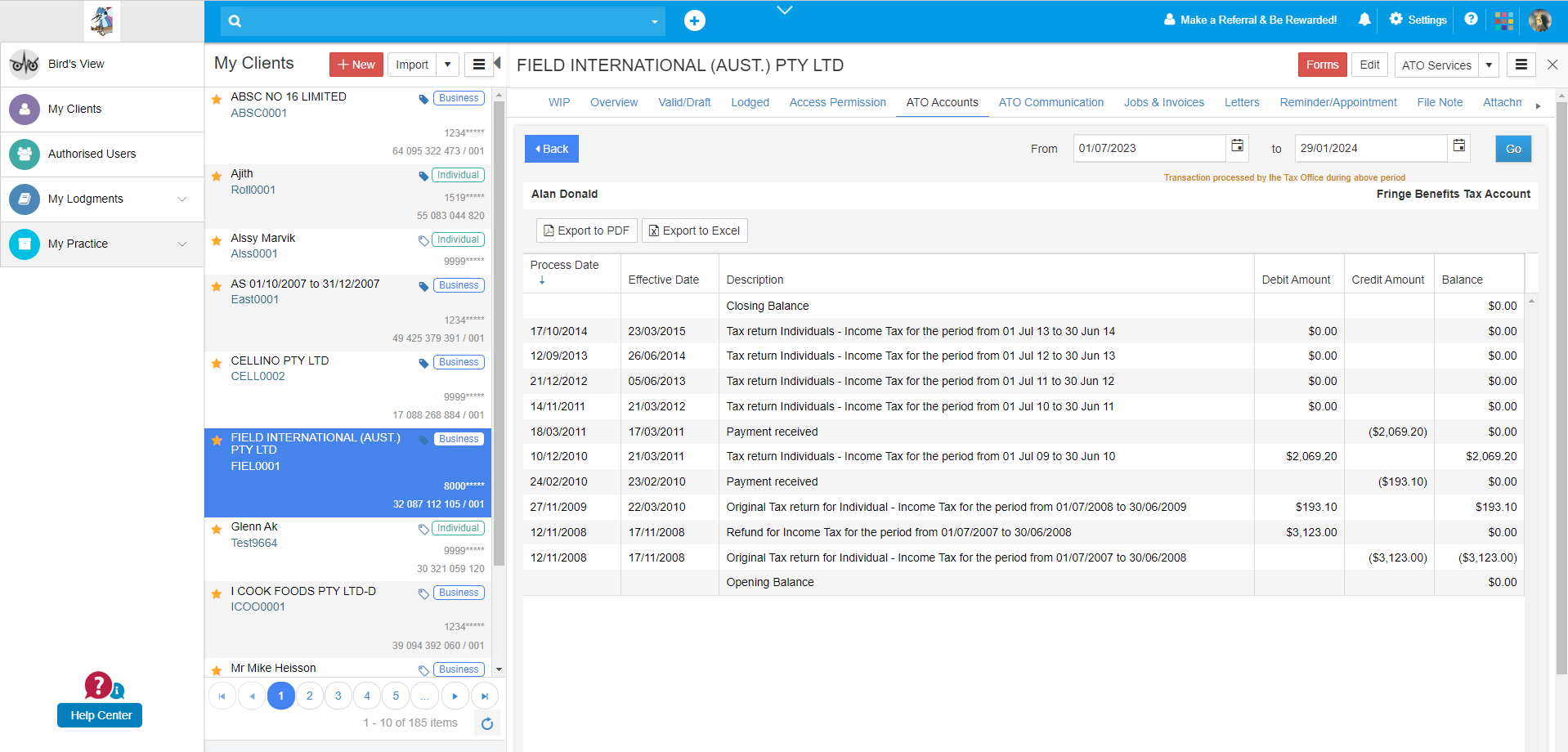Expand My Practice submenu chevron
This screenshot has height=752, width=1568.
tap(182, 244)
